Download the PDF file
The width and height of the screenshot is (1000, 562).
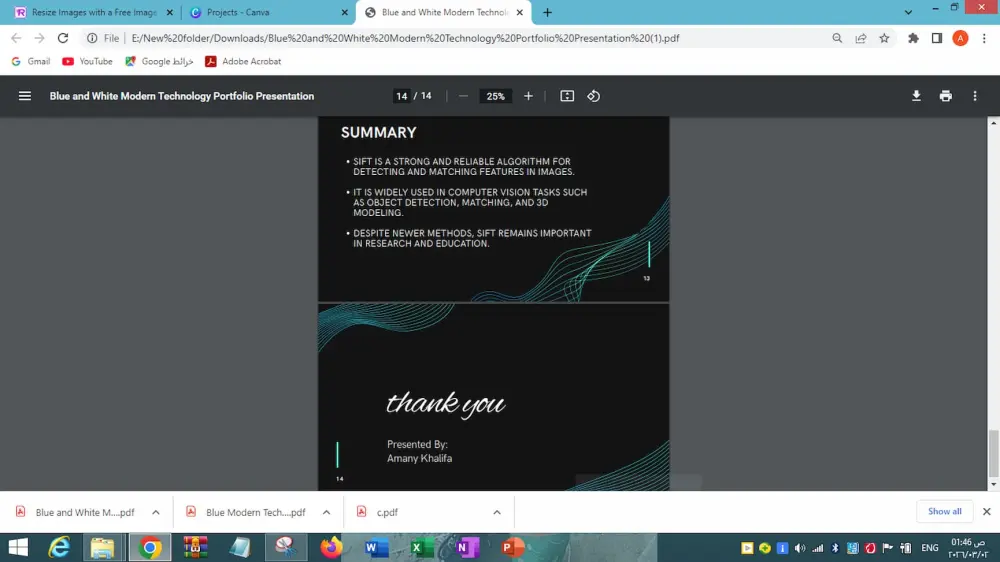pos(916,96)
